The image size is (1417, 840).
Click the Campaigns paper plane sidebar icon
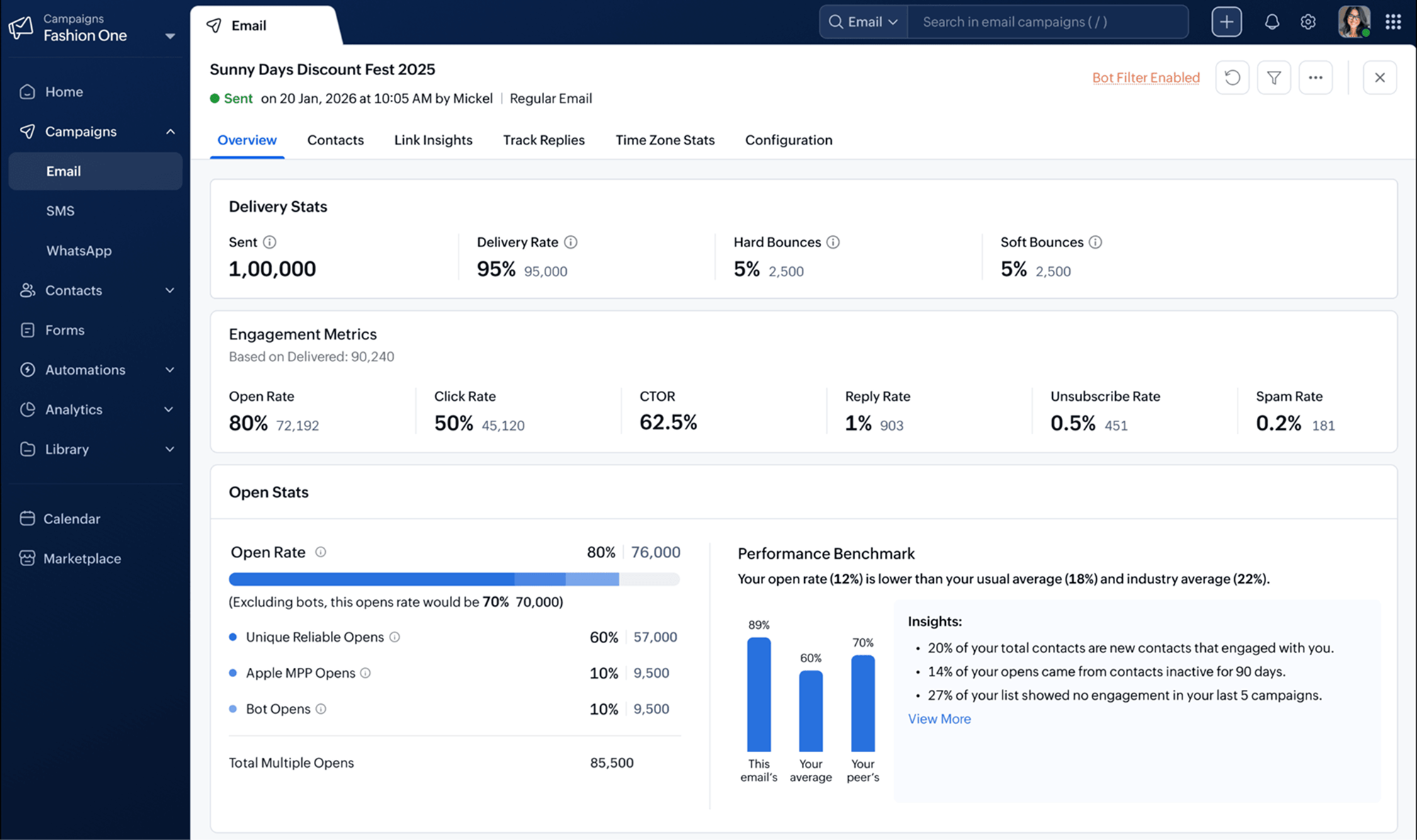pyautogui.click(x=27, y=131)
